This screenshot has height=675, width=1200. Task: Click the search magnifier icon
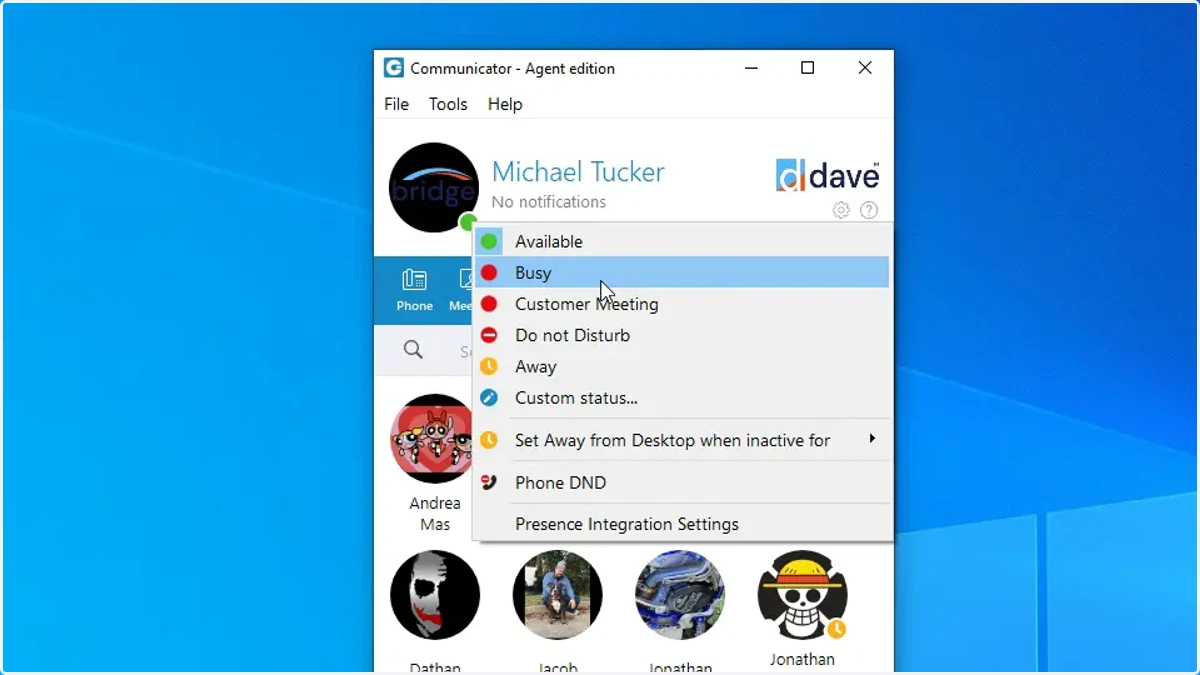tap(413, 350)
